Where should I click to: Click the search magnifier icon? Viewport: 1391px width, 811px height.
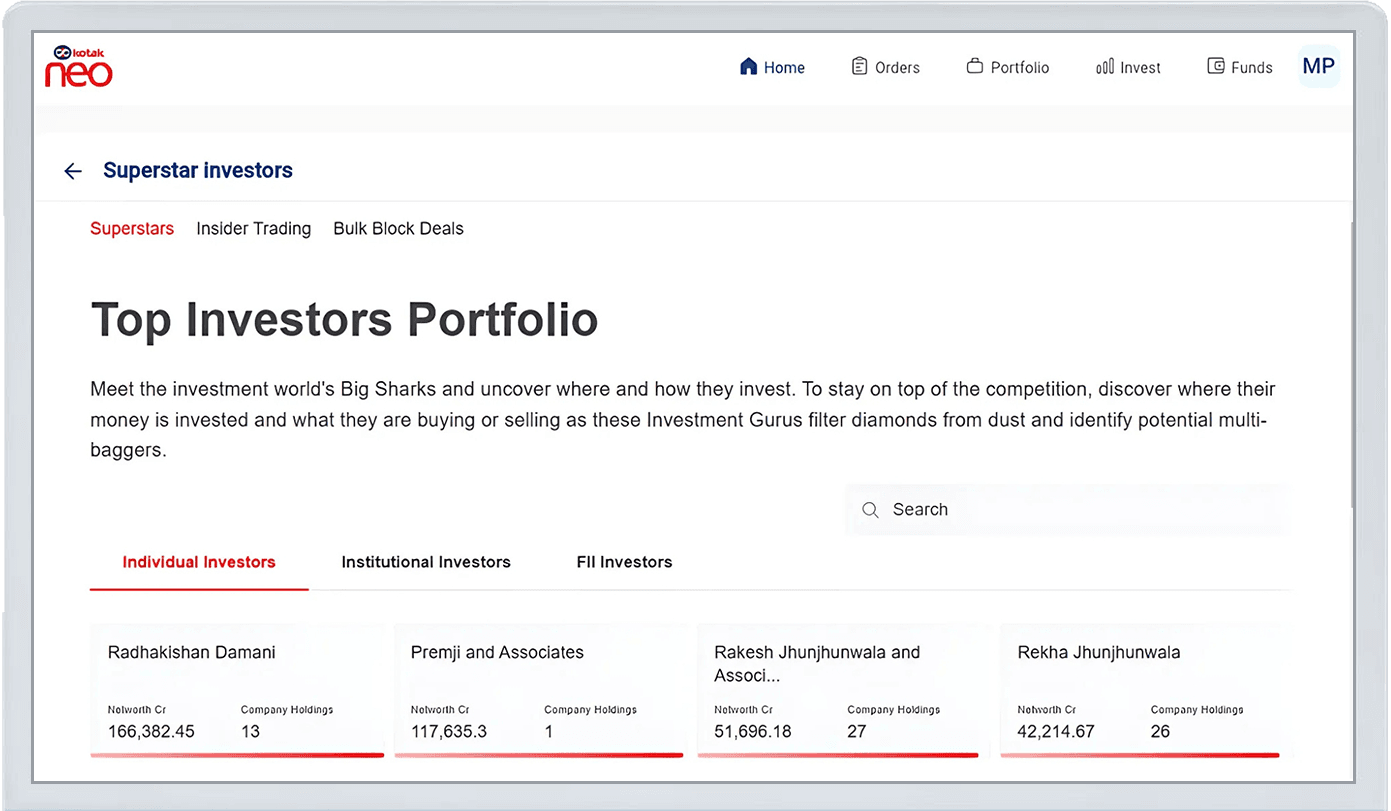tap(871, 510)
